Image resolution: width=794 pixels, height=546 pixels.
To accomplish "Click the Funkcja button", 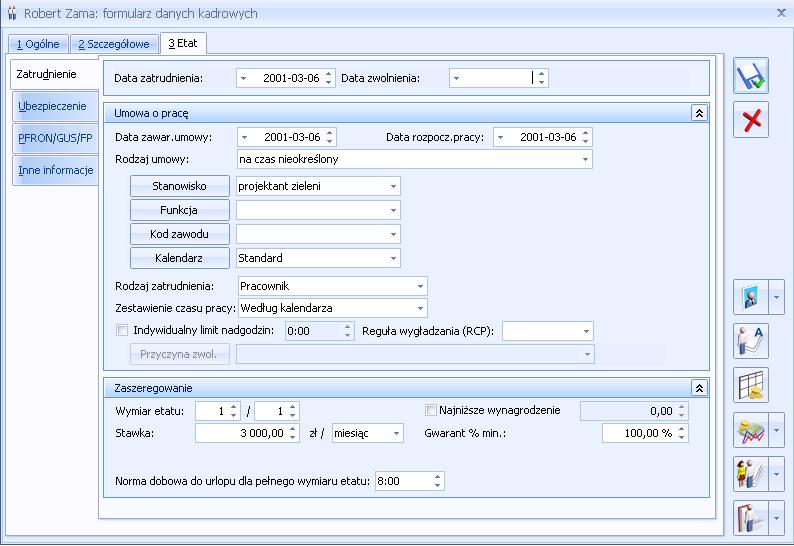I will 180,210.
